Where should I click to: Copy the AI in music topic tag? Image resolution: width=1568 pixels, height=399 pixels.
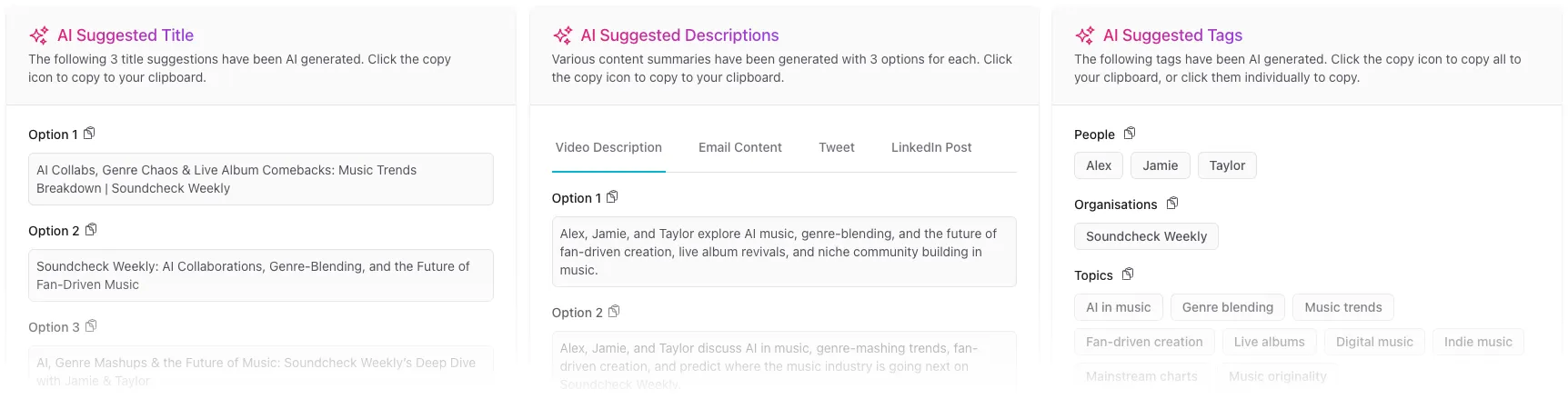tap(1118, 307)
